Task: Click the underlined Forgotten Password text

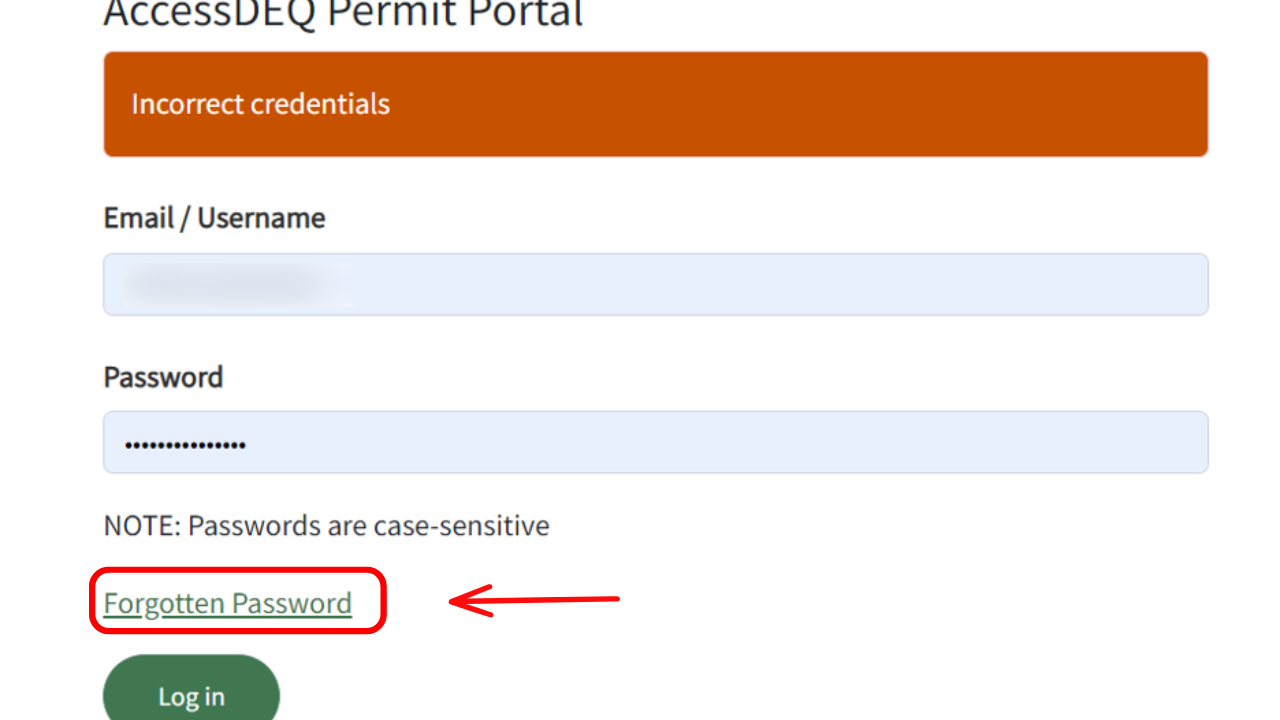Action: pyautogui.click(x=226, y=602)
